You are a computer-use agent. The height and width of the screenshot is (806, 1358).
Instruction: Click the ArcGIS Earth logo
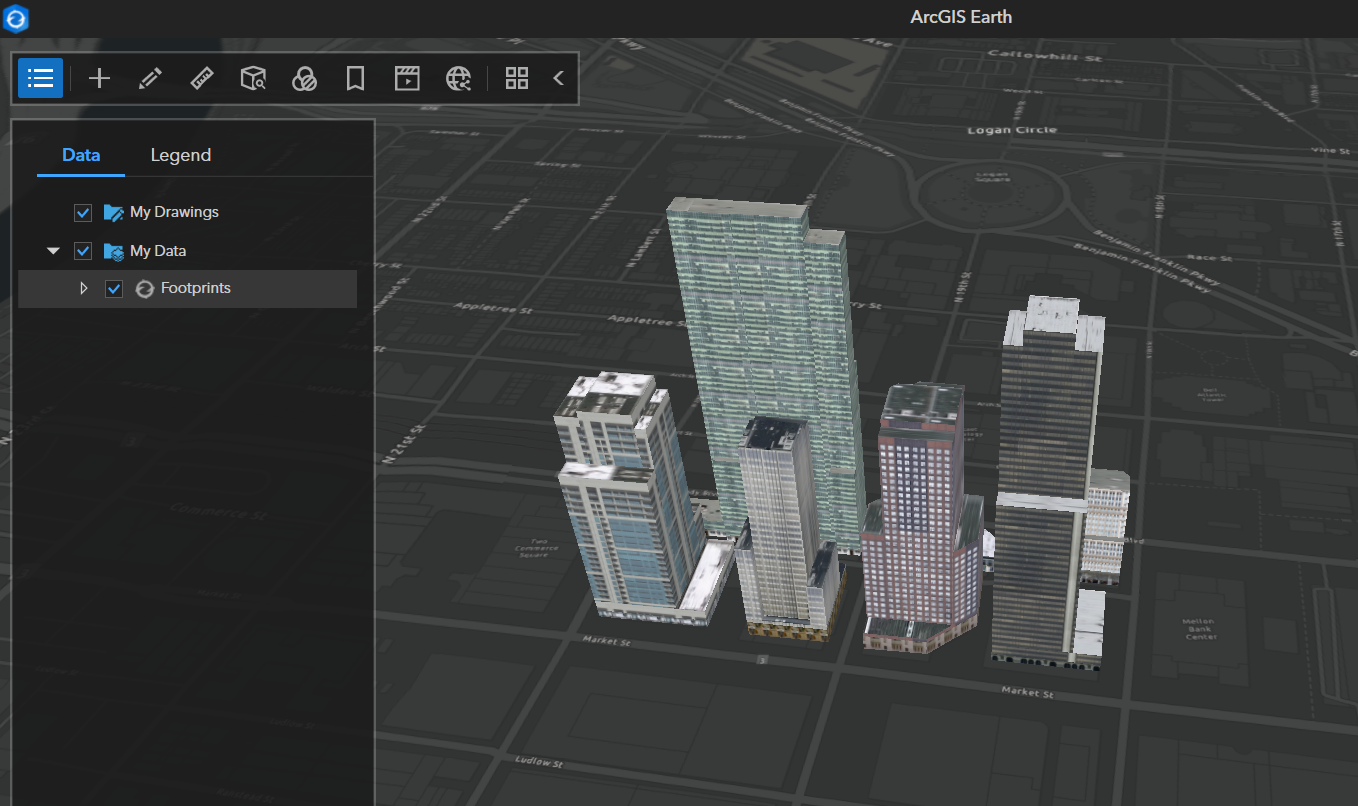point(15,18)
